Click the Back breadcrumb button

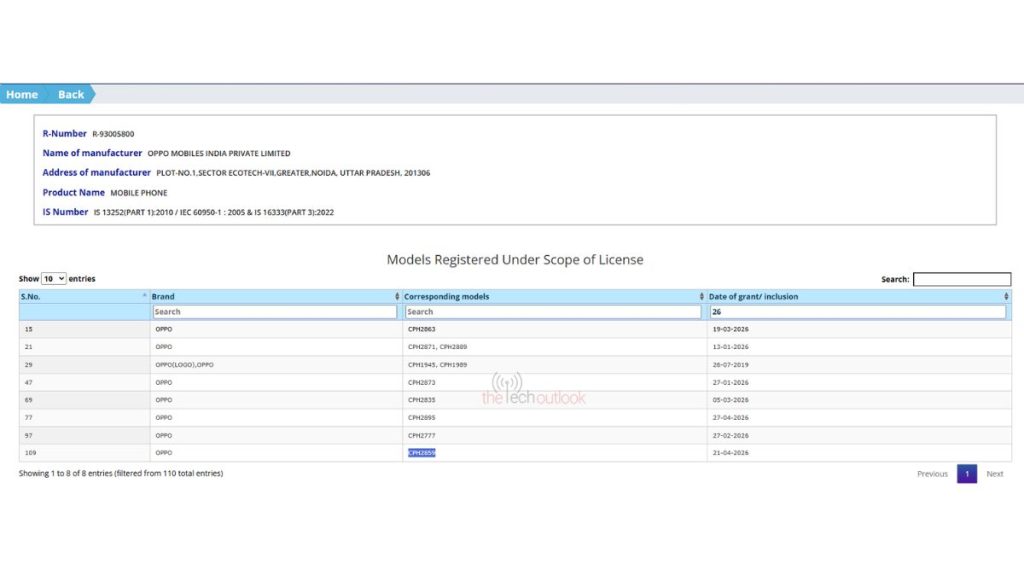tap(71, 95)
